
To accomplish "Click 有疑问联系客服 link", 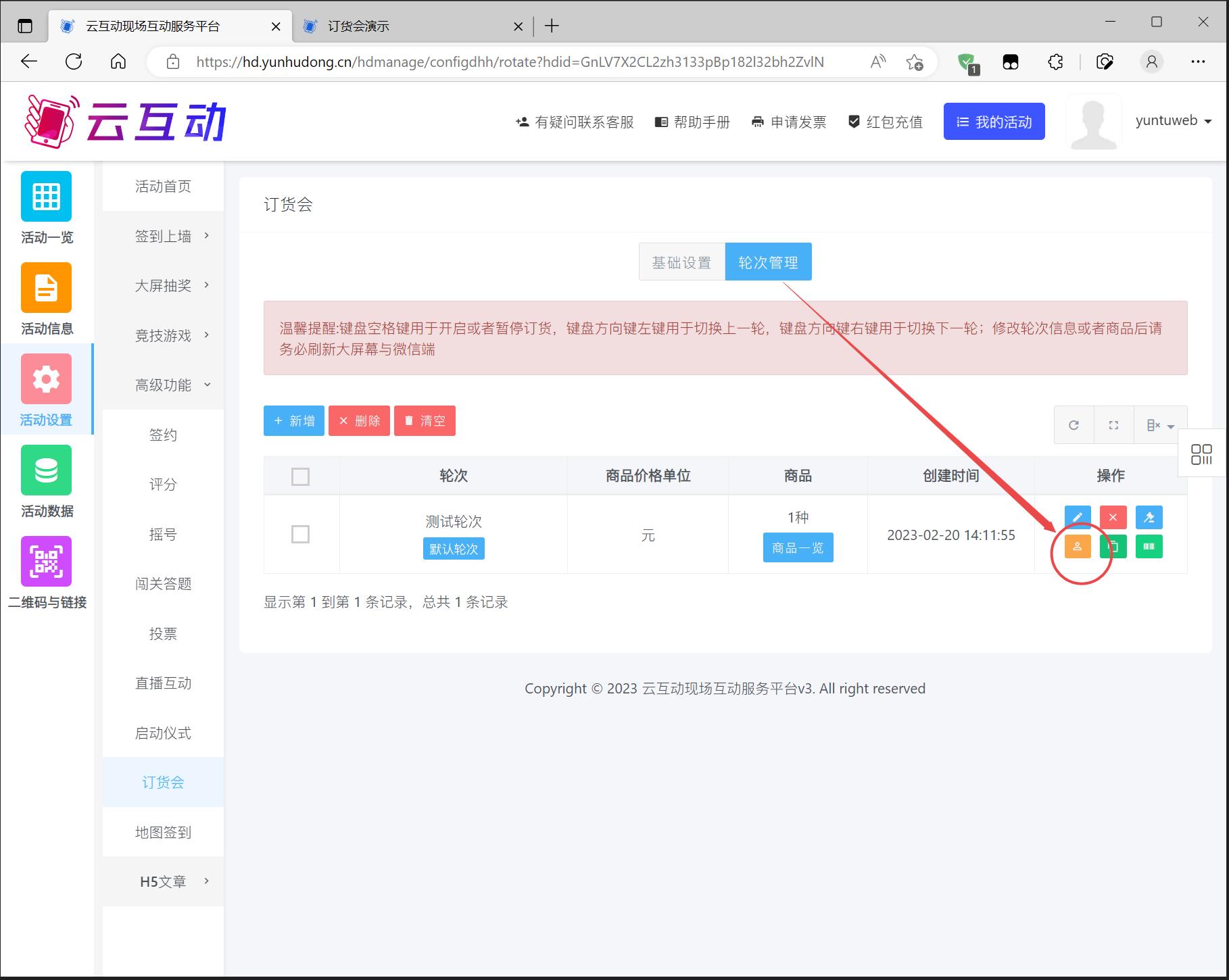I will tap(575, 122).
